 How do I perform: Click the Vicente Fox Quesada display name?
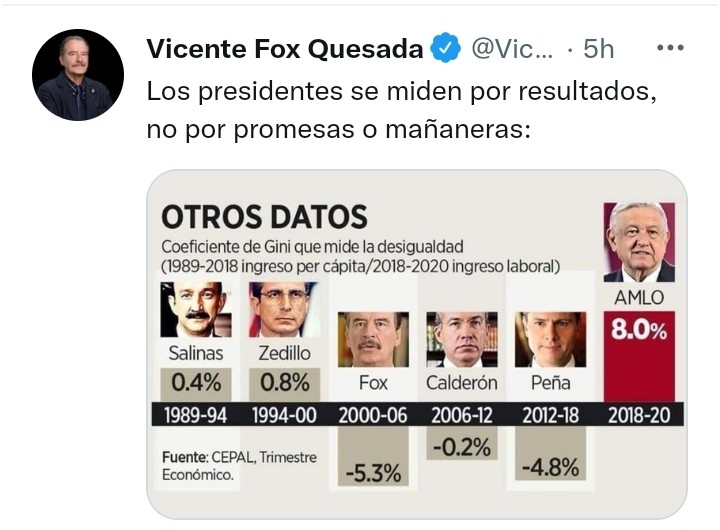[285, 48]
